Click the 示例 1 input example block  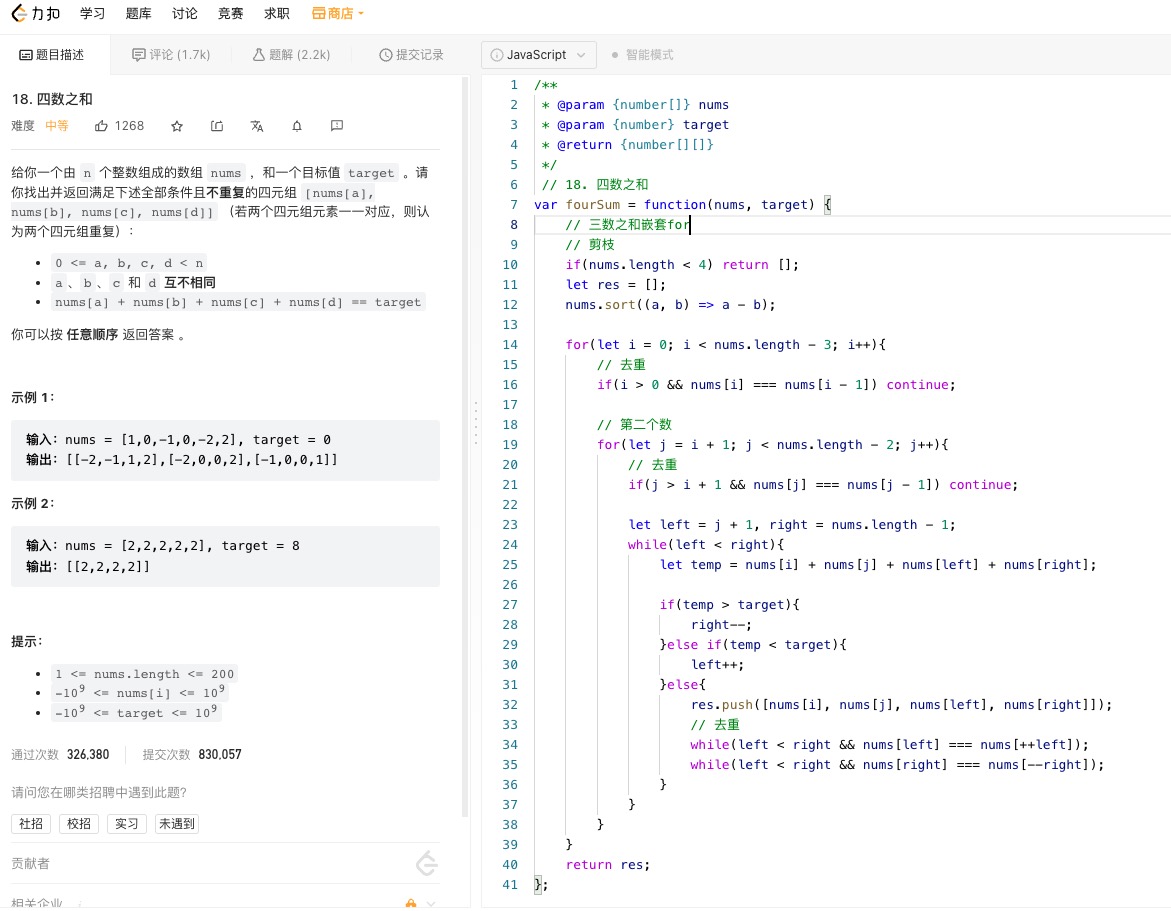pyautogui.click(x=226, y=450)
